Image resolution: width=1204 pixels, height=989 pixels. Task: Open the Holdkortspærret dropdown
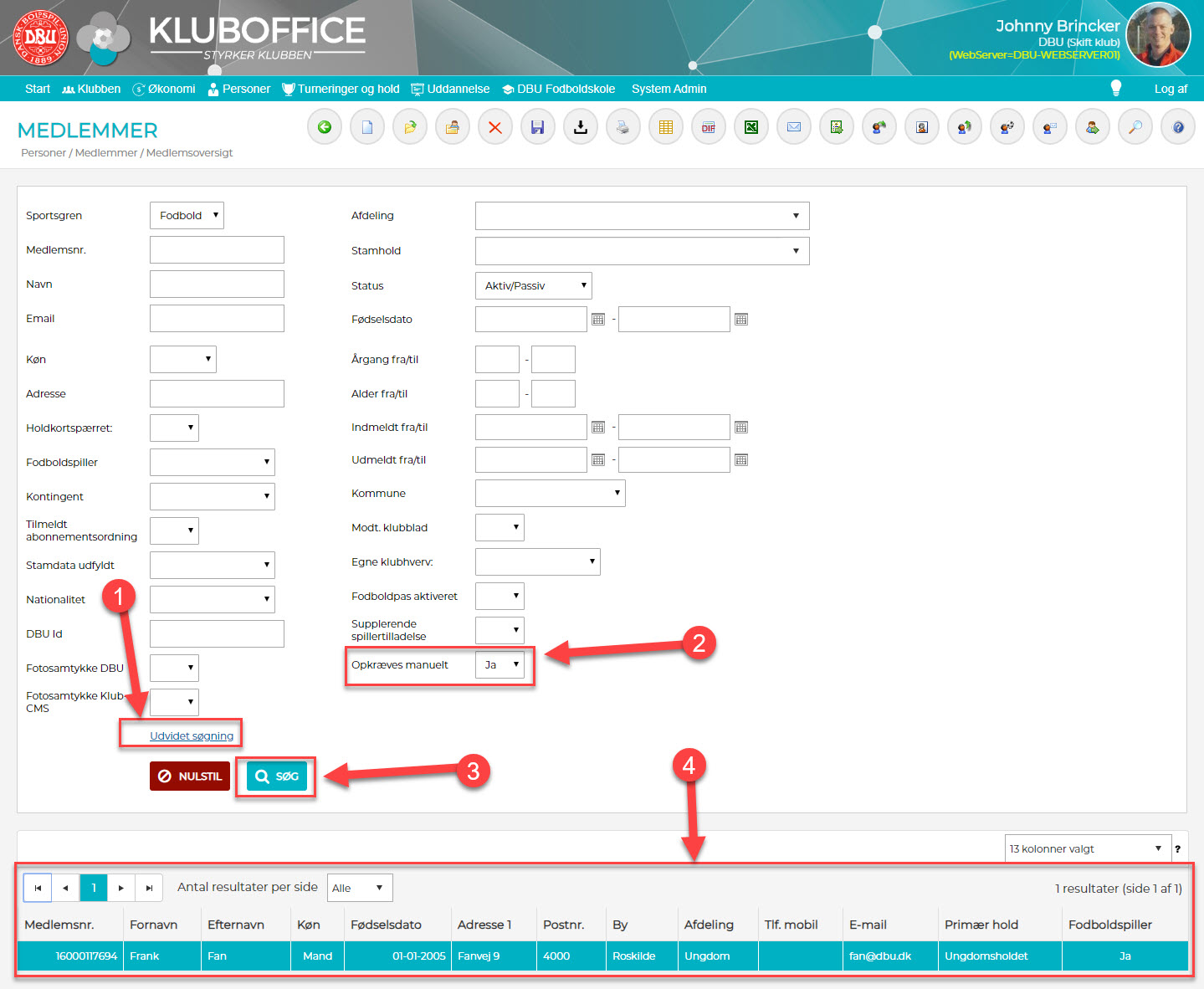tap(174, 428)
